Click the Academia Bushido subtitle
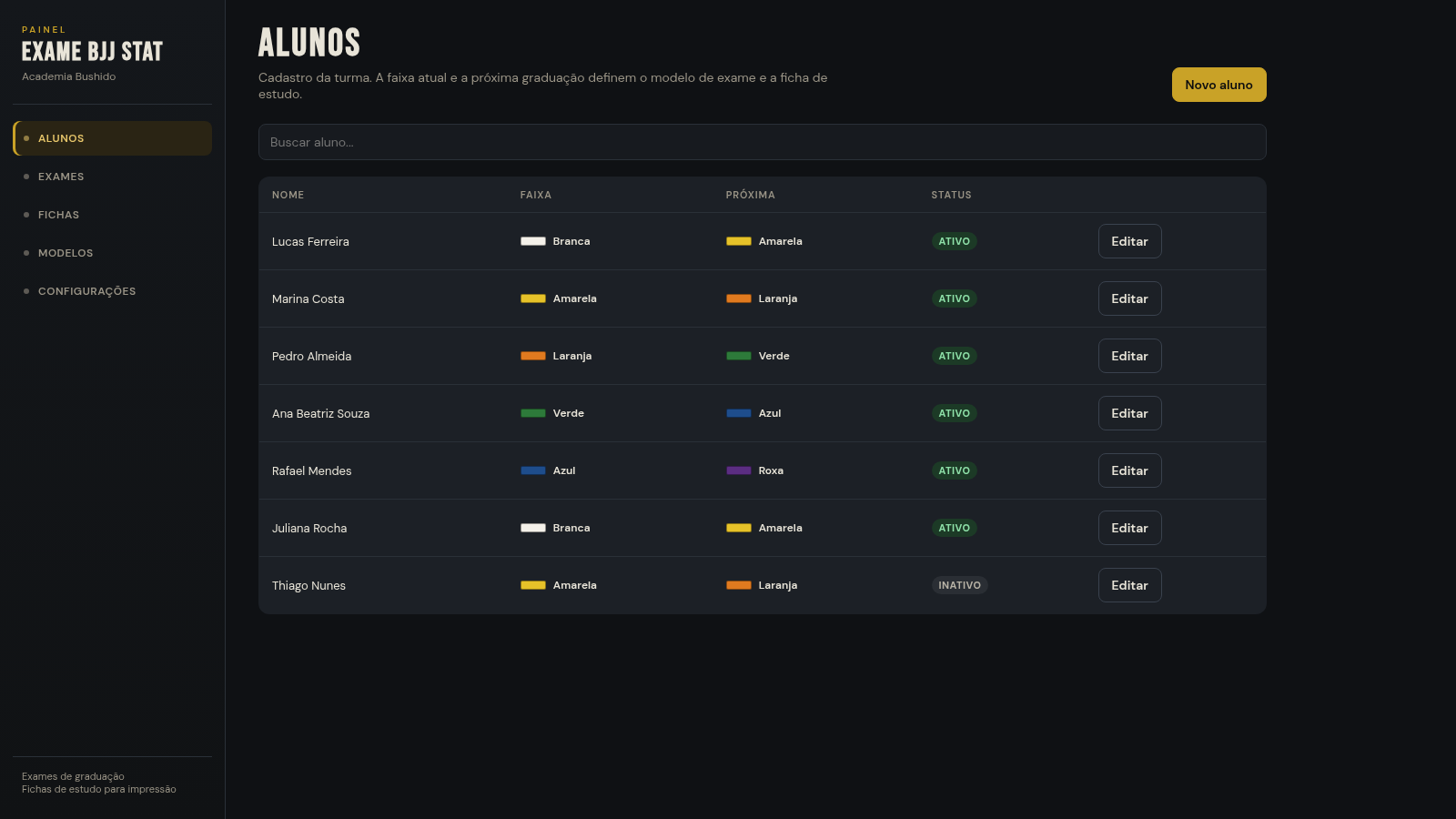 tap(69, 76)
